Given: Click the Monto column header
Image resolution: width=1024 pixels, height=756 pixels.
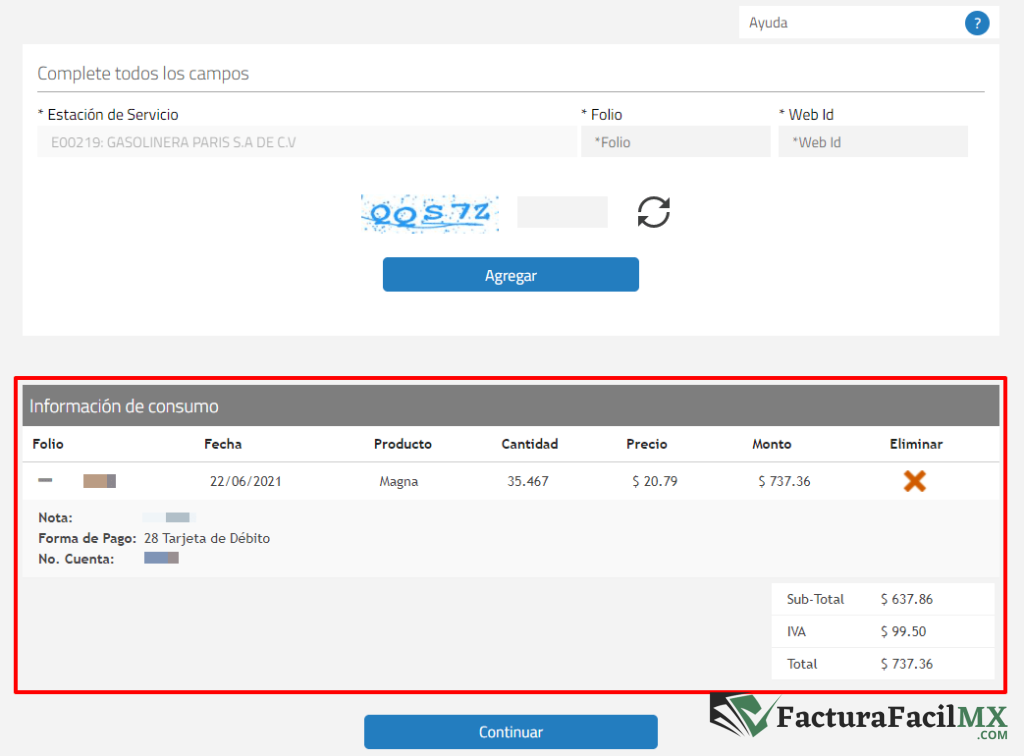Looking at the screenshot, I should (771, 444).
